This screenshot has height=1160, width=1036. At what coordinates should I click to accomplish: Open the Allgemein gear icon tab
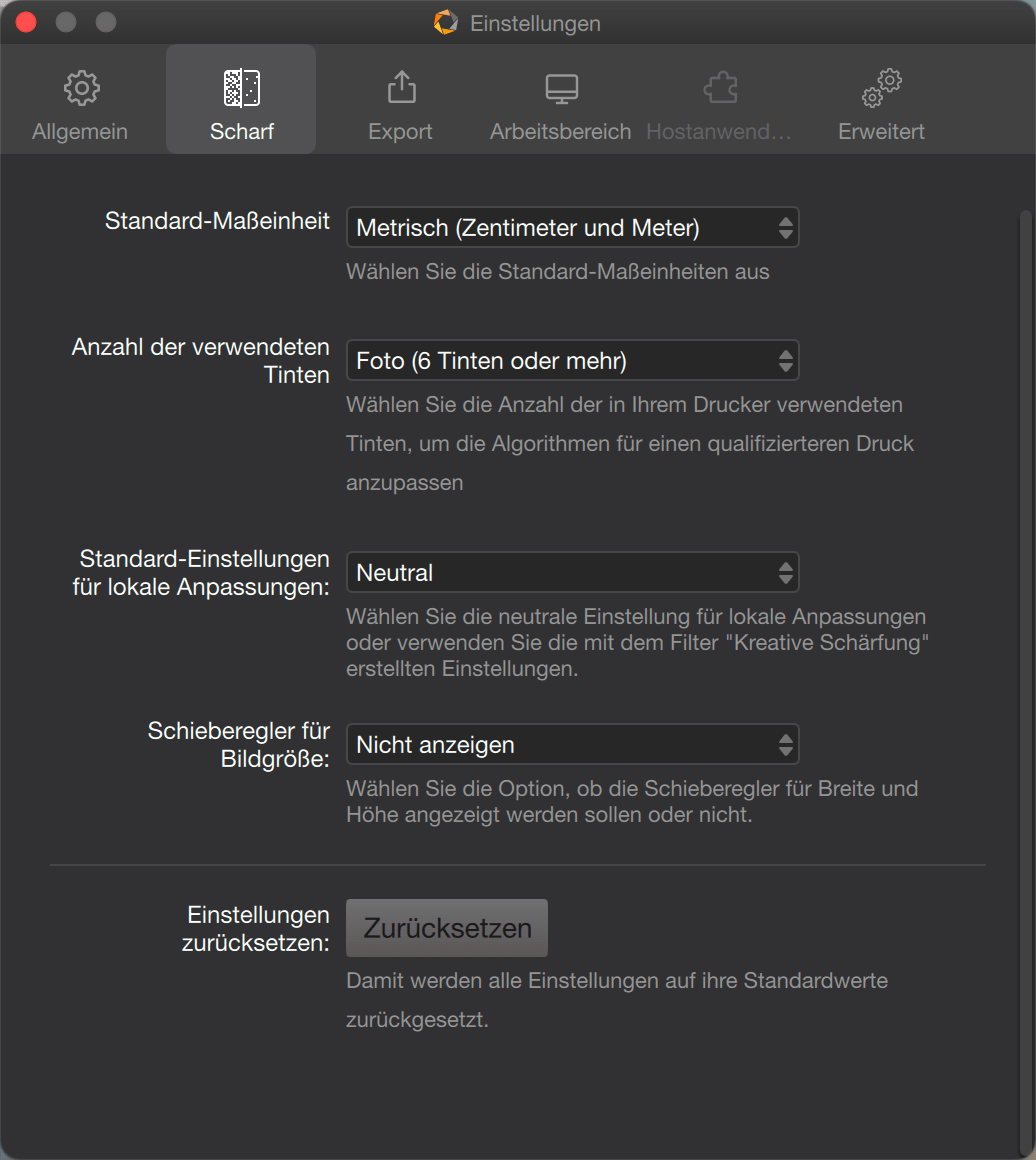pyautogui.click(x=81, y=88)
